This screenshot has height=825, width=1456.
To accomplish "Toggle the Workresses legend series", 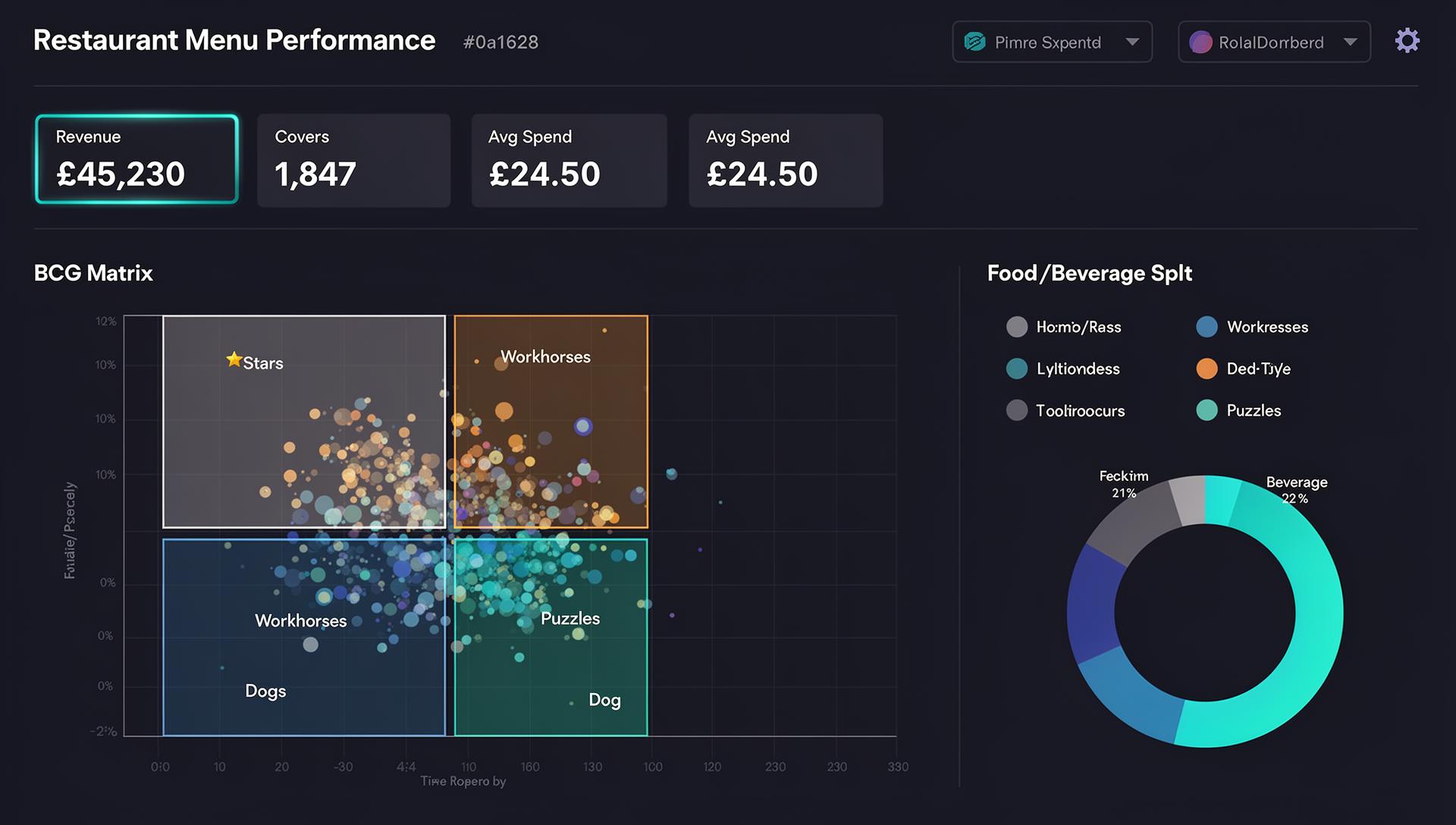I will (x=1251, y=327).
